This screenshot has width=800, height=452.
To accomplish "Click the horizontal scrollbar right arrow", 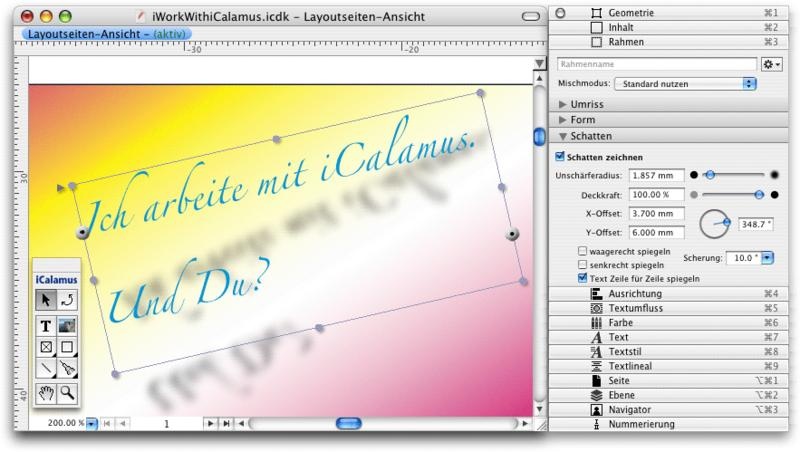I will coord(524,423).
